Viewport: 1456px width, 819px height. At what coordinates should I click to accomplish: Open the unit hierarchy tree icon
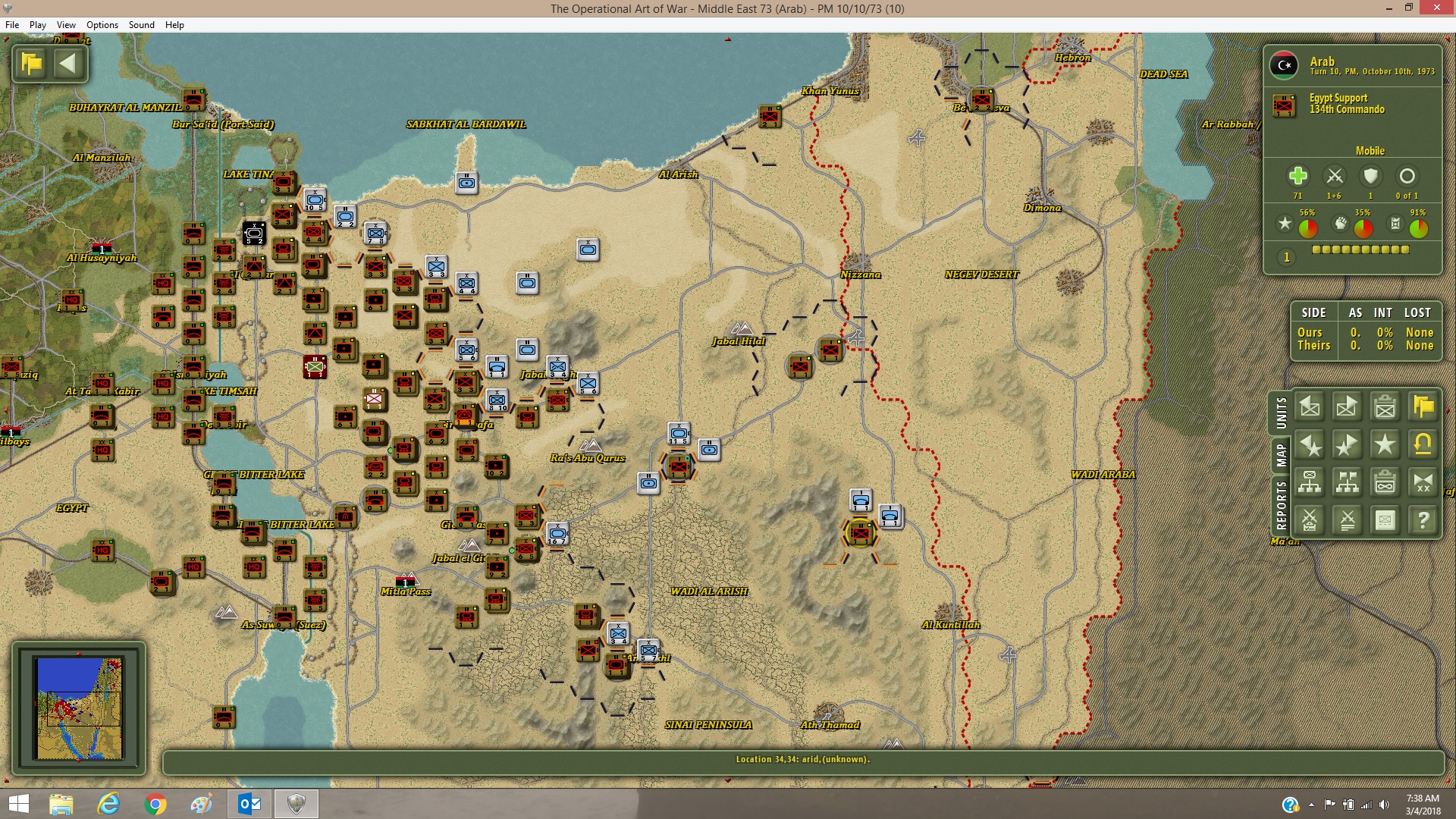click(1310, 483)
